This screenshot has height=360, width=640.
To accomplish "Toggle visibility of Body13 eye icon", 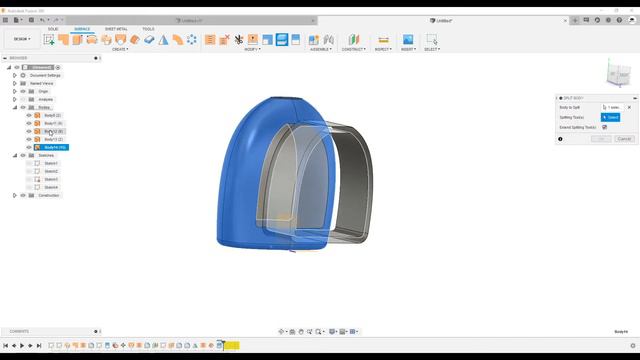I will pos(29,140).
